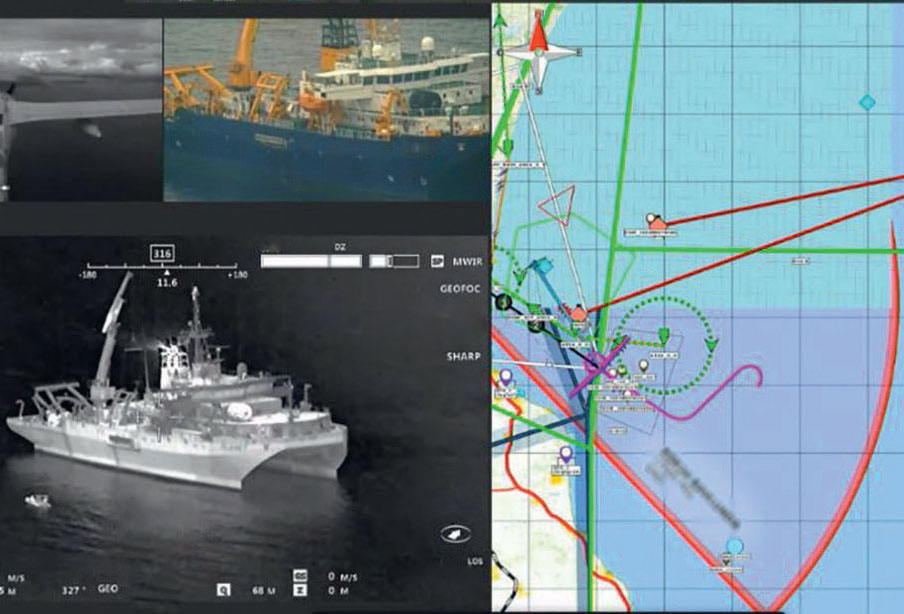The width and height of the screenshot is (904, 614).
Task: Toggle the MWIR sensor mode
Action: pos(465,261)
